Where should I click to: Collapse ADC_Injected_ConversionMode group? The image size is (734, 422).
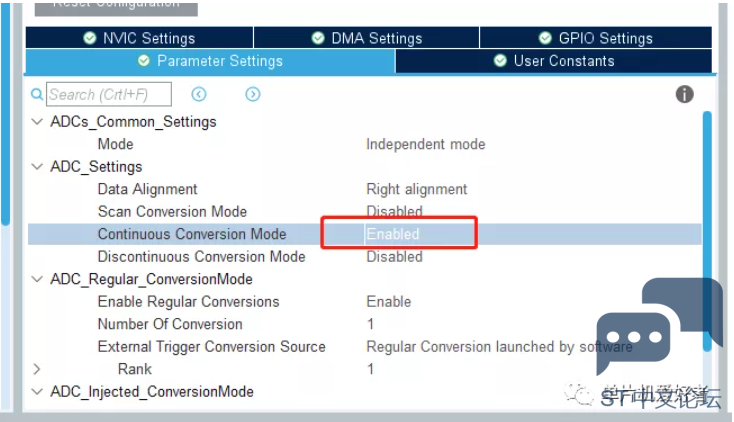point(37,392)
